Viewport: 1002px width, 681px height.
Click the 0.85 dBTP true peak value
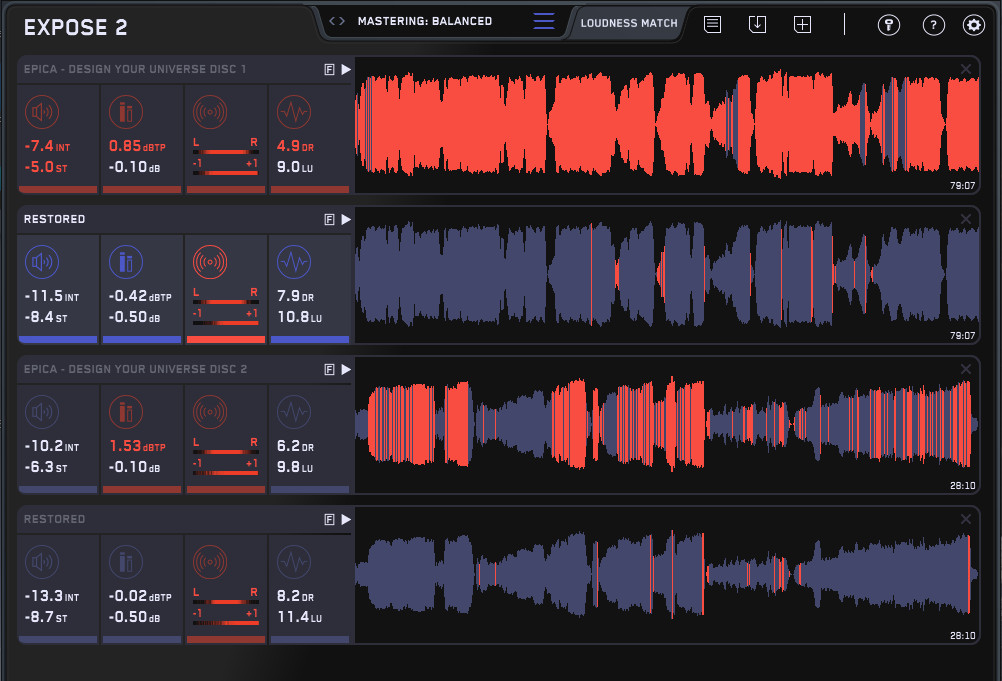click(137, 146)
